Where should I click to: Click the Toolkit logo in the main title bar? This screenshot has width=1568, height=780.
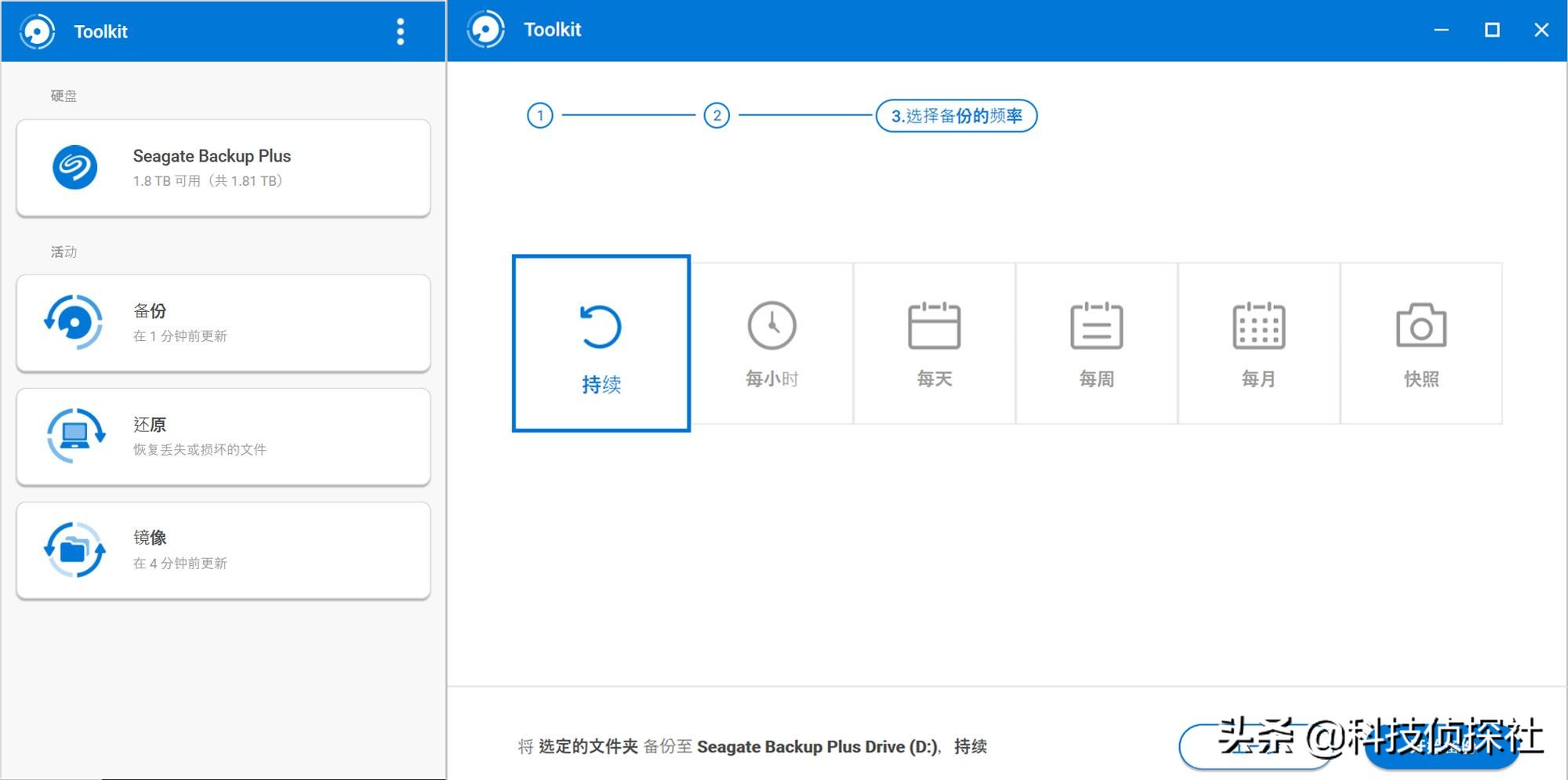coord(487,29)
